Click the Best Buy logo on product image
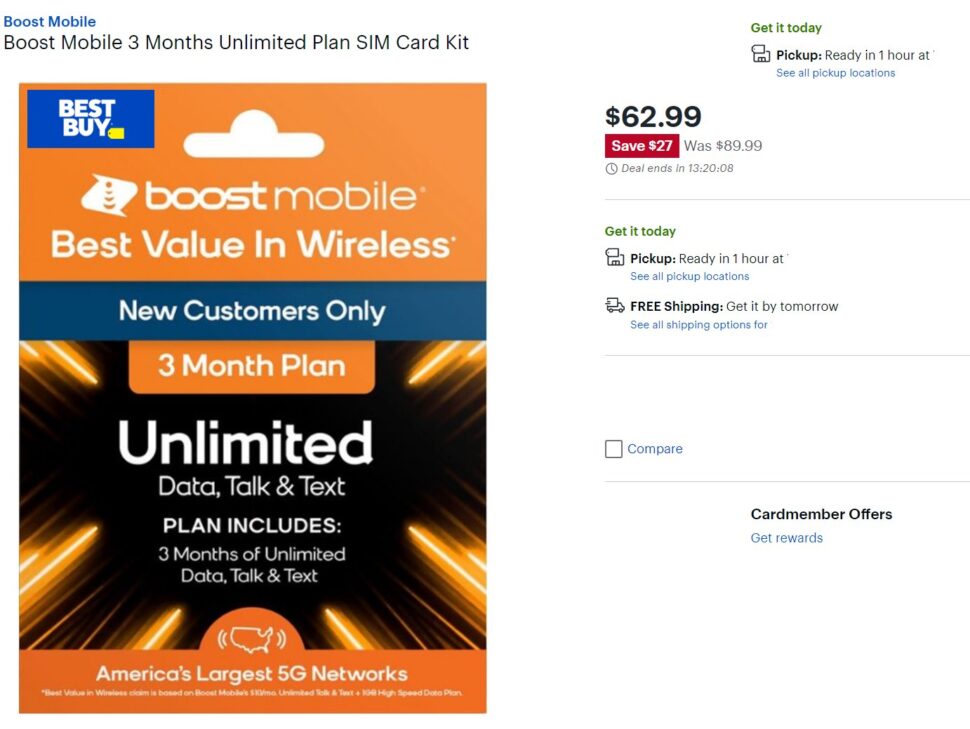The width and height of the screenshot is (970, 729). (x=89, y=117)
